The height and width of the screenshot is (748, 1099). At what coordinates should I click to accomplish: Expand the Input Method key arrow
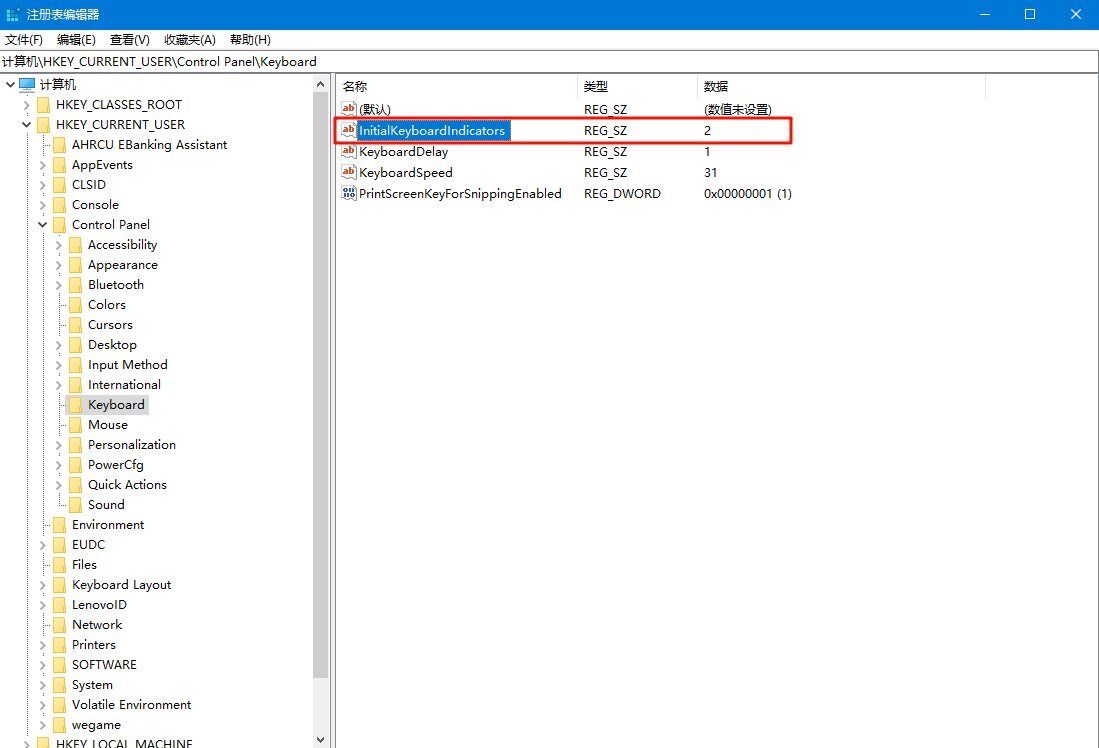(x=59, y=365)
